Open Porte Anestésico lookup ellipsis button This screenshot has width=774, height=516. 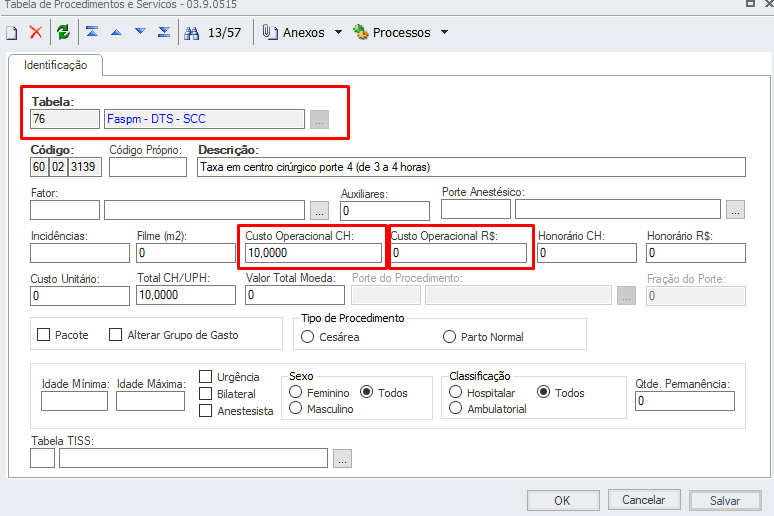point(735,209)
